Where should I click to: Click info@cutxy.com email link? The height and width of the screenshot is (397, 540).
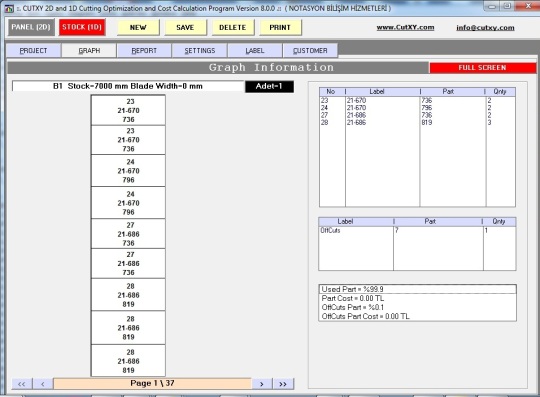[x=485, y=28]
